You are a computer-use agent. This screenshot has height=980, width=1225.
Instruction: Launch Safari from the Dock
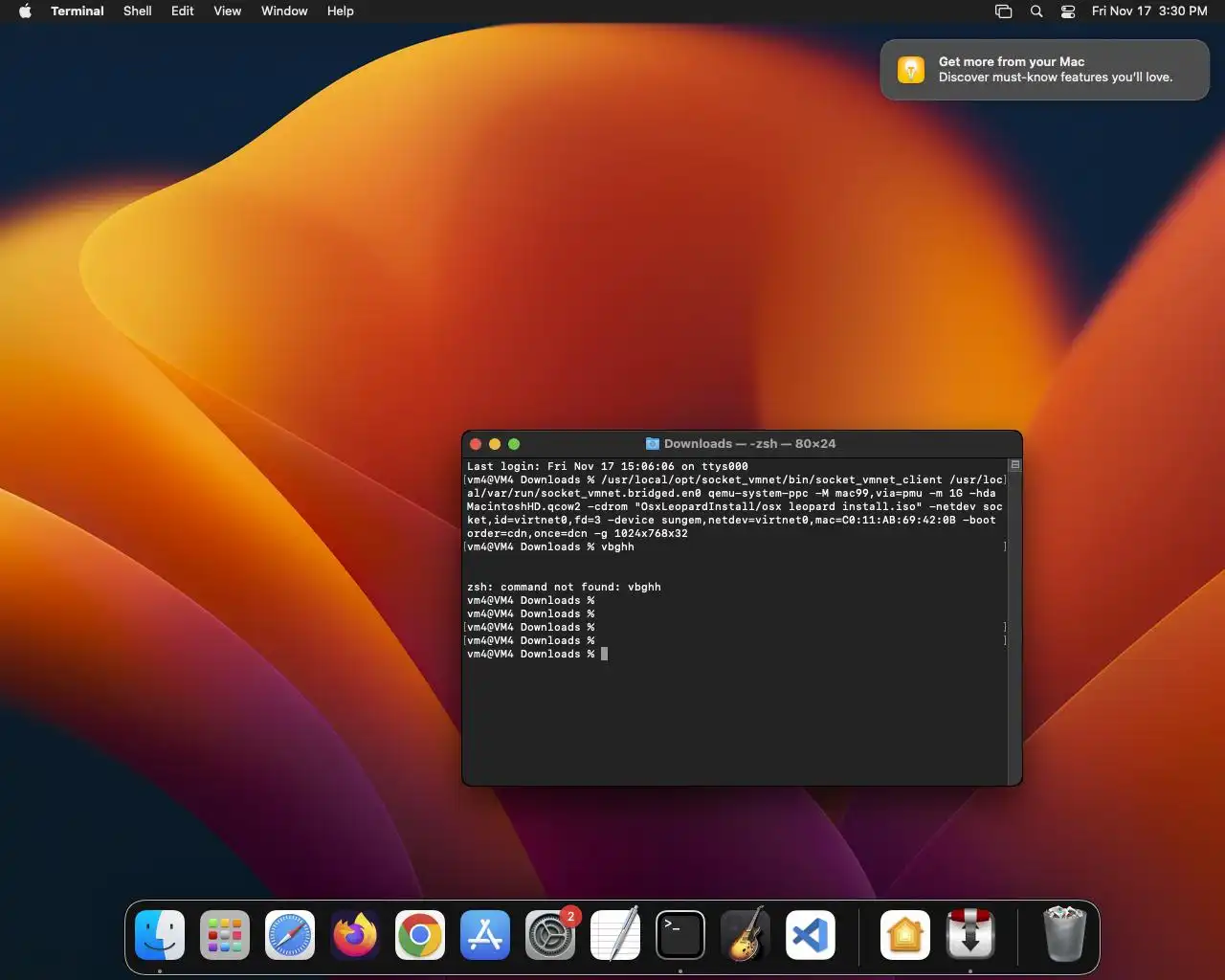[x=290, y=935]
